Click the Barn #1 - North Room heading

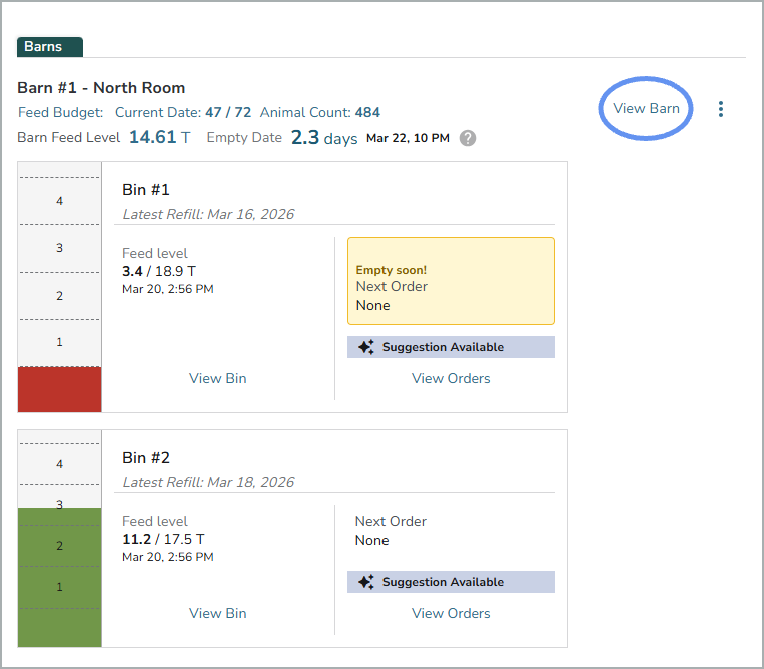pyautogui.click(x=101, y=88)
